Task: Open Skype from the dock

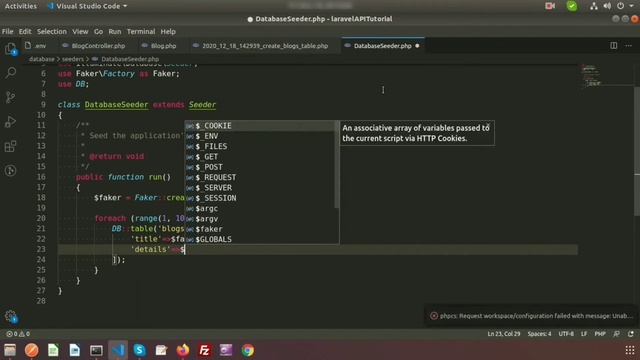Action: (x=140, y=350)
